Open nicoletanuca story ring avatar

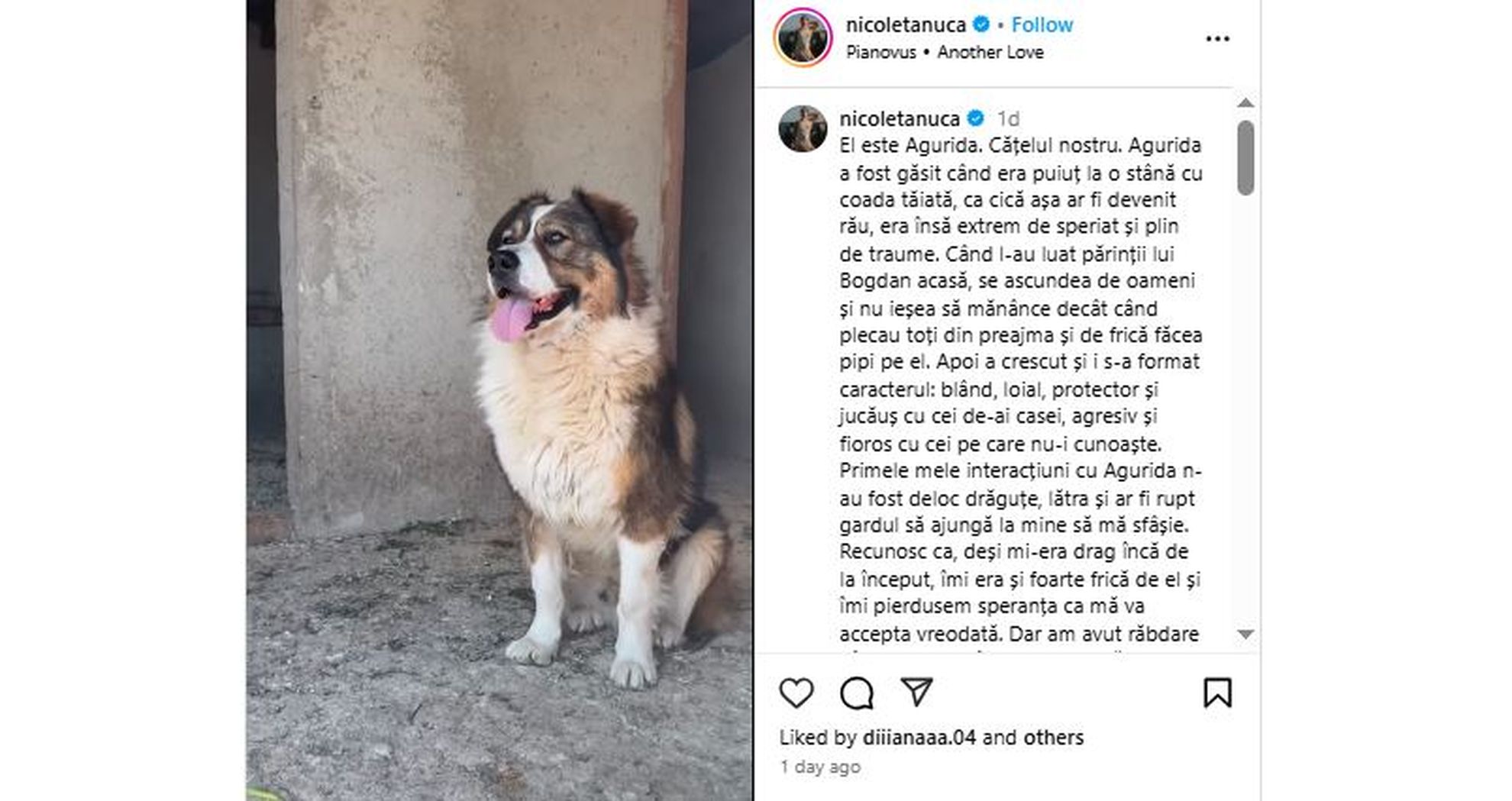tap(803, 37)
